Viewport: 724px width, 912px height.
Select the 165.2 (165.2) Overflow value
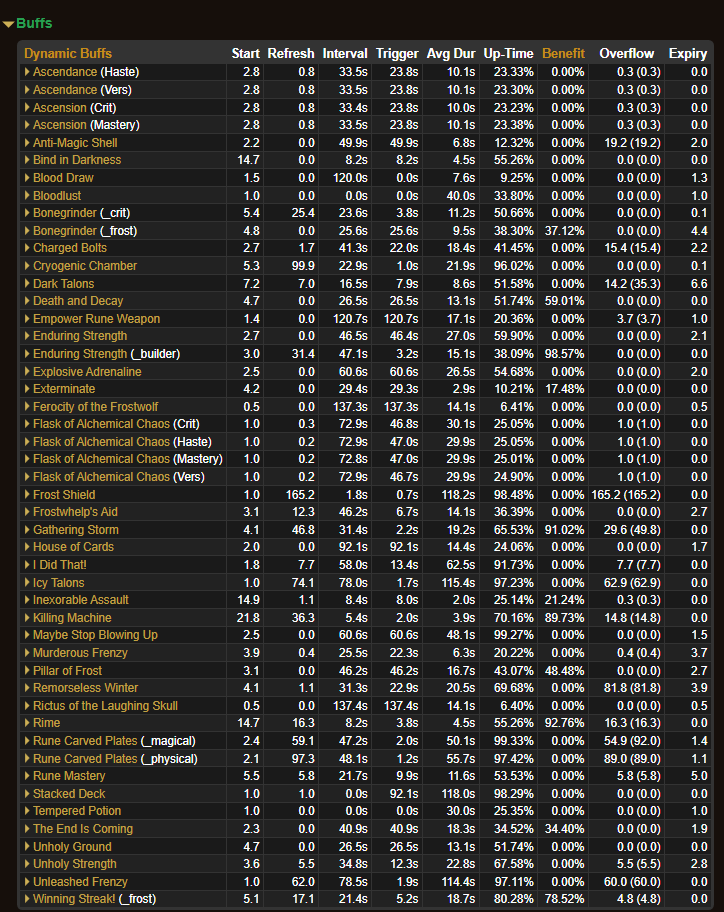[626, 494]
